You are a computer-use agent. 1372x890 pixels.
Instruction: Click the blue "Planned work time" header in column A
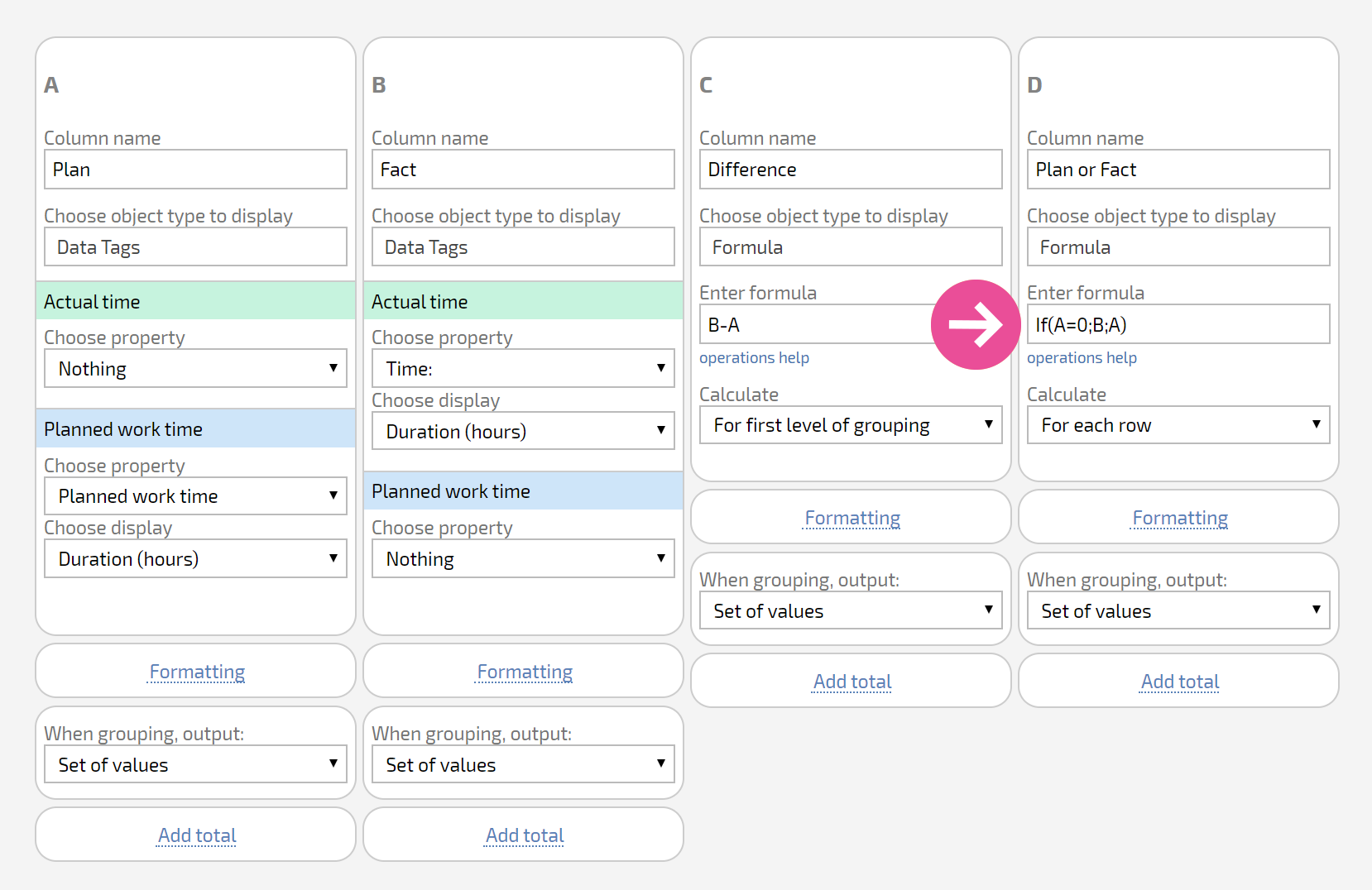point(195,428)
